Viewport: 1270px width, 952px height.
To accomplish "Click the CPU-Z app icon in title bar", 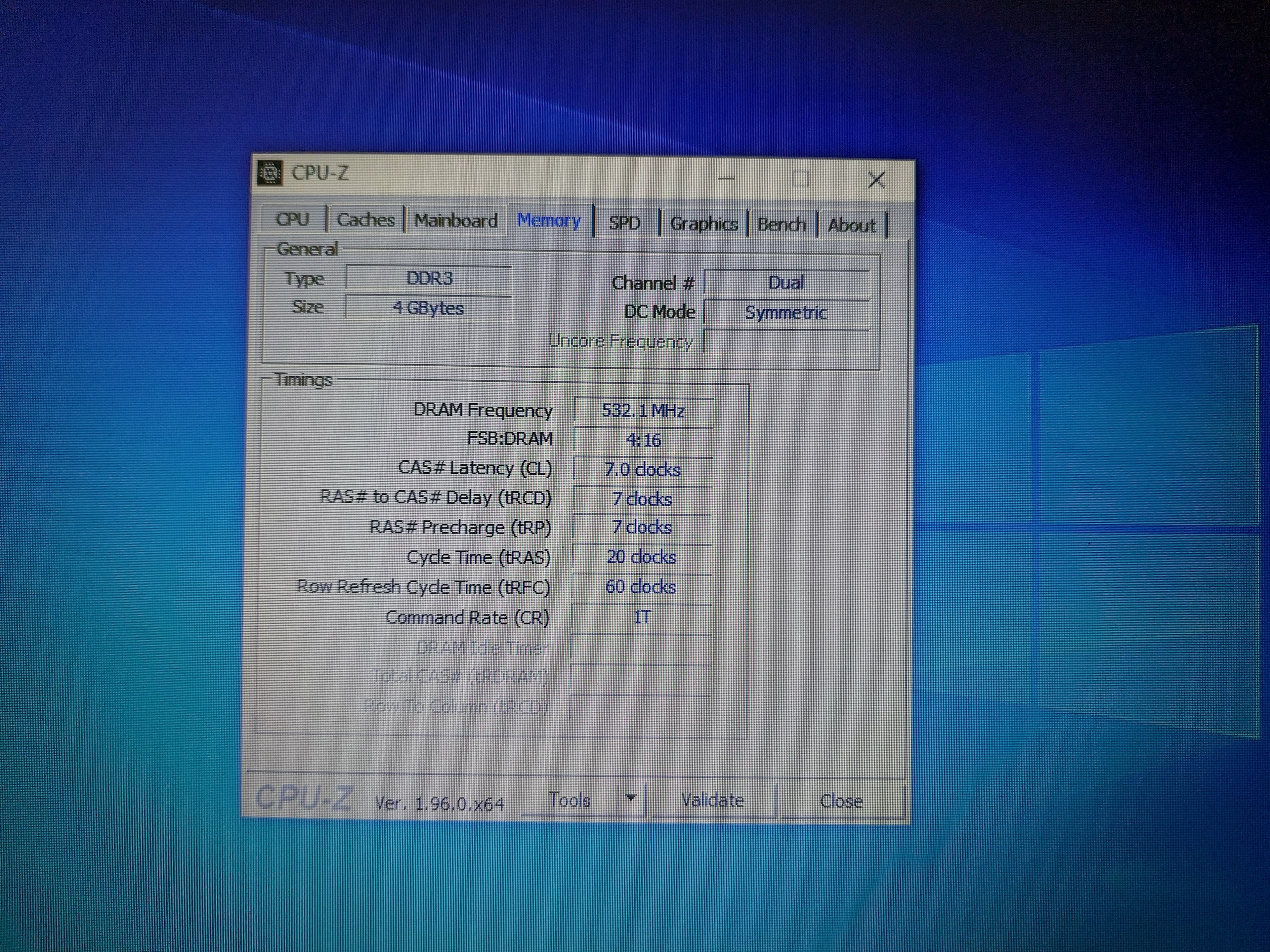I will coord(269,173).
